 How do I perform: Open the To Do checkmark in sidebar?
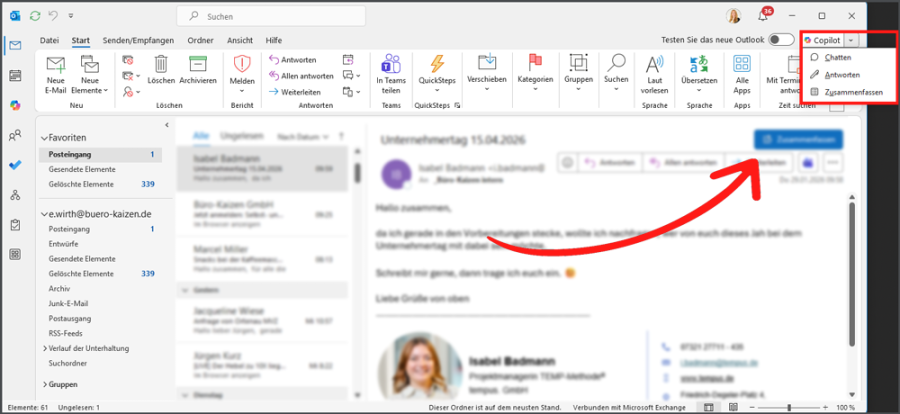15,165
